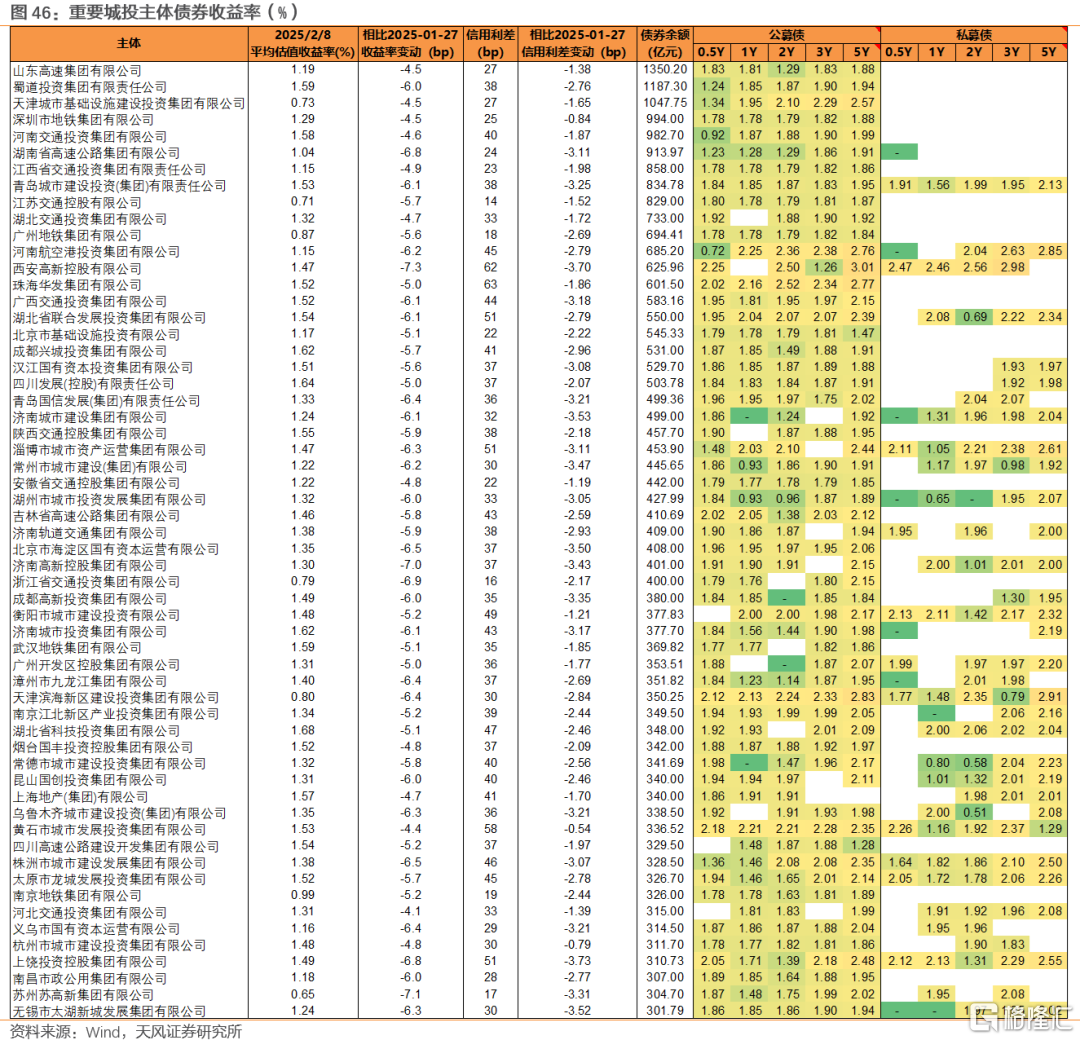
Task: Select 山东高速集团有限公司 row name
Action: [x=77, y=70]
